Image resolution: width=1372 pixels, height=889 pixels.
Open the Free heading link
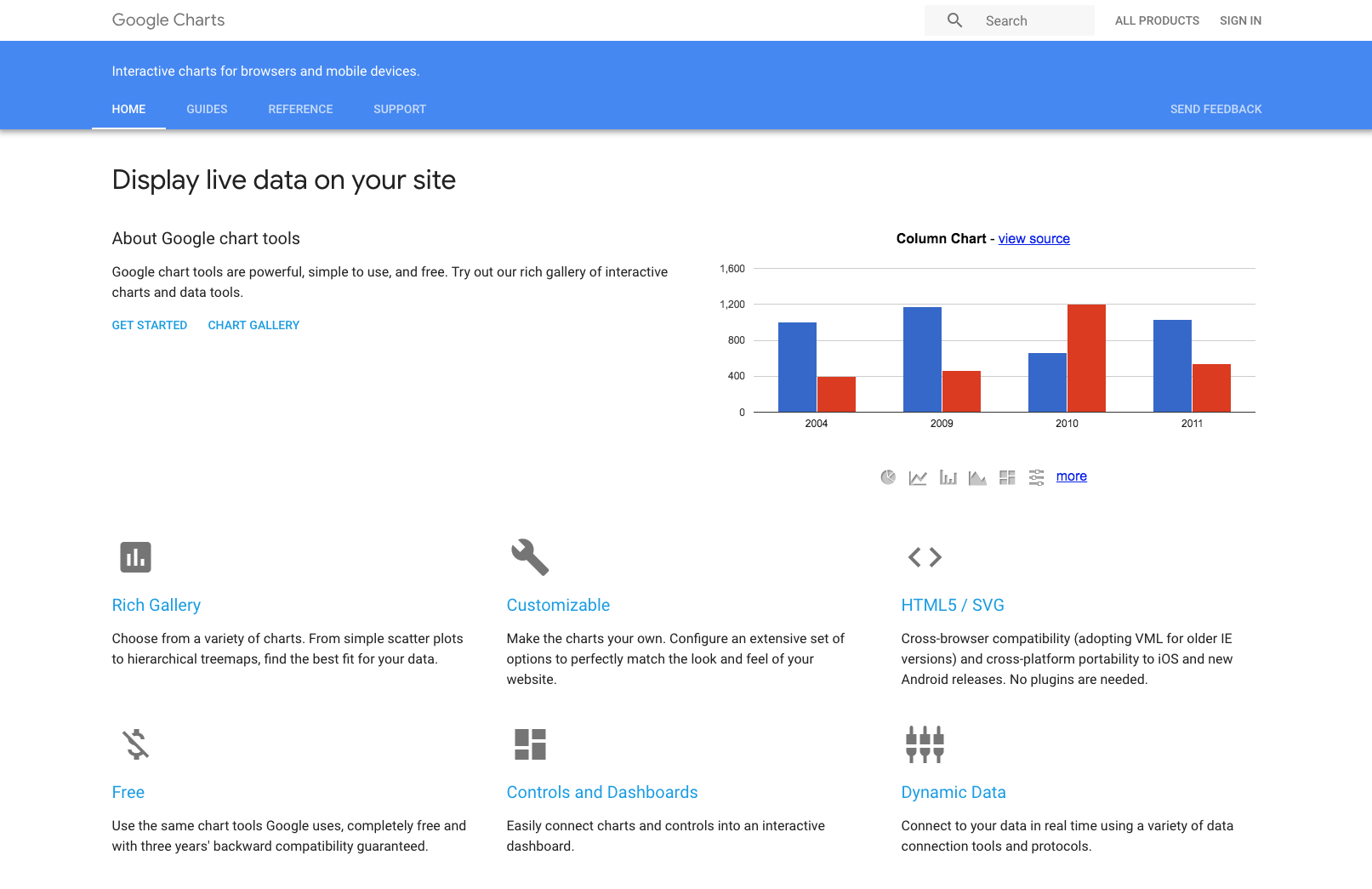tap(128, 792)
